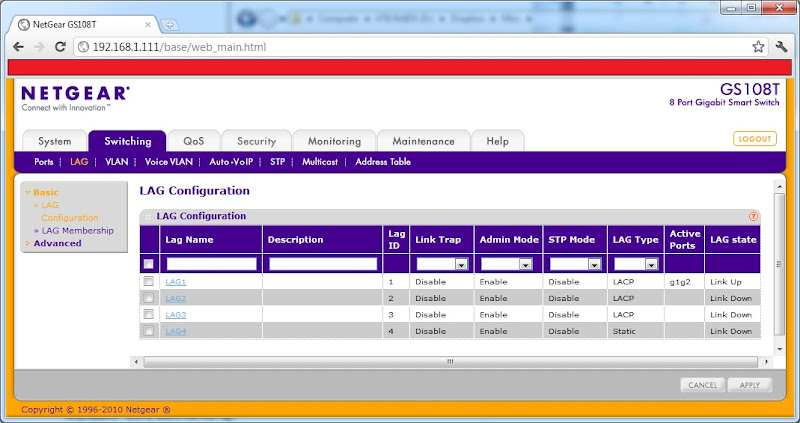
Task: Click the horizontal scrollbar left arrow
Action: (136, 362)
